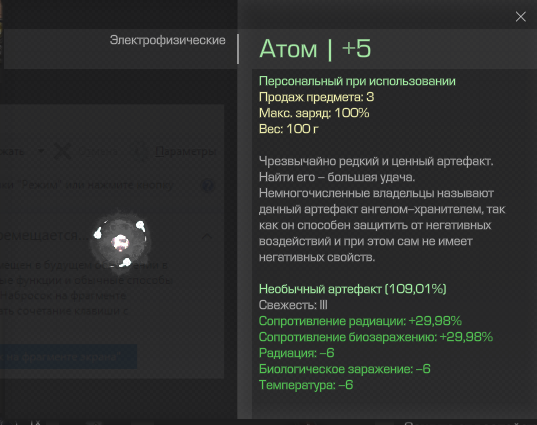Screen dimensions: 537x425
Task: Close the Атом artifact info window
Action: [521, 16]
